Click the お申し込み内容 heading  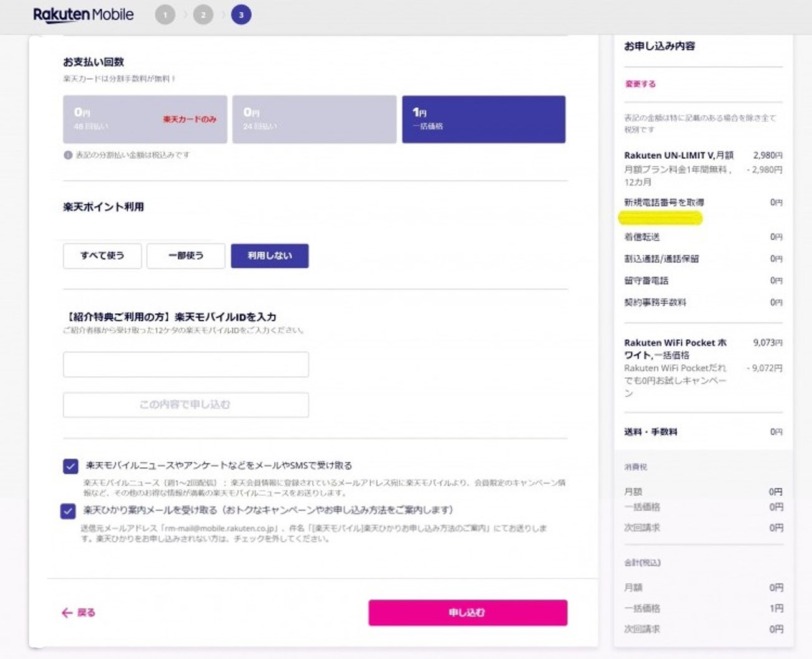point(659,46)
